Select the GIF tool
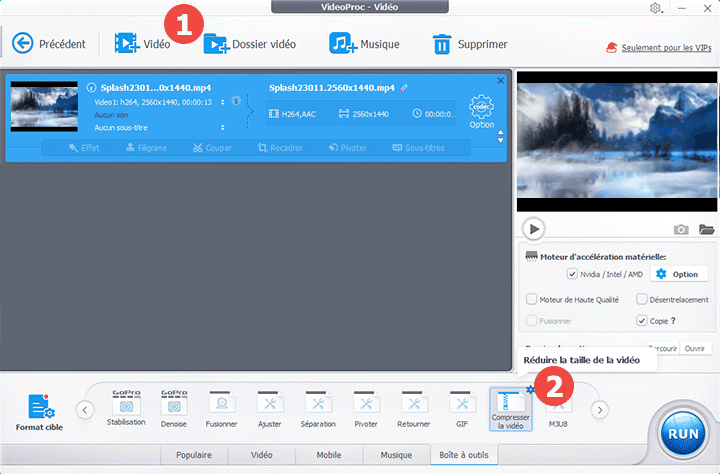The image size is (720, 474). pyautogui.click(x=461, y=410)
